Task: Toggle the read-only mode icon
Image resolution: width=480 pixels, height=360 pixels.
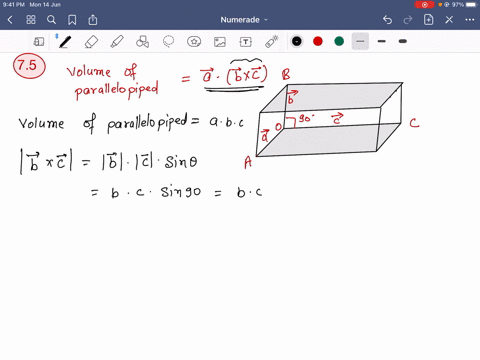Action: pyautogui.click(x=39, y=42)
